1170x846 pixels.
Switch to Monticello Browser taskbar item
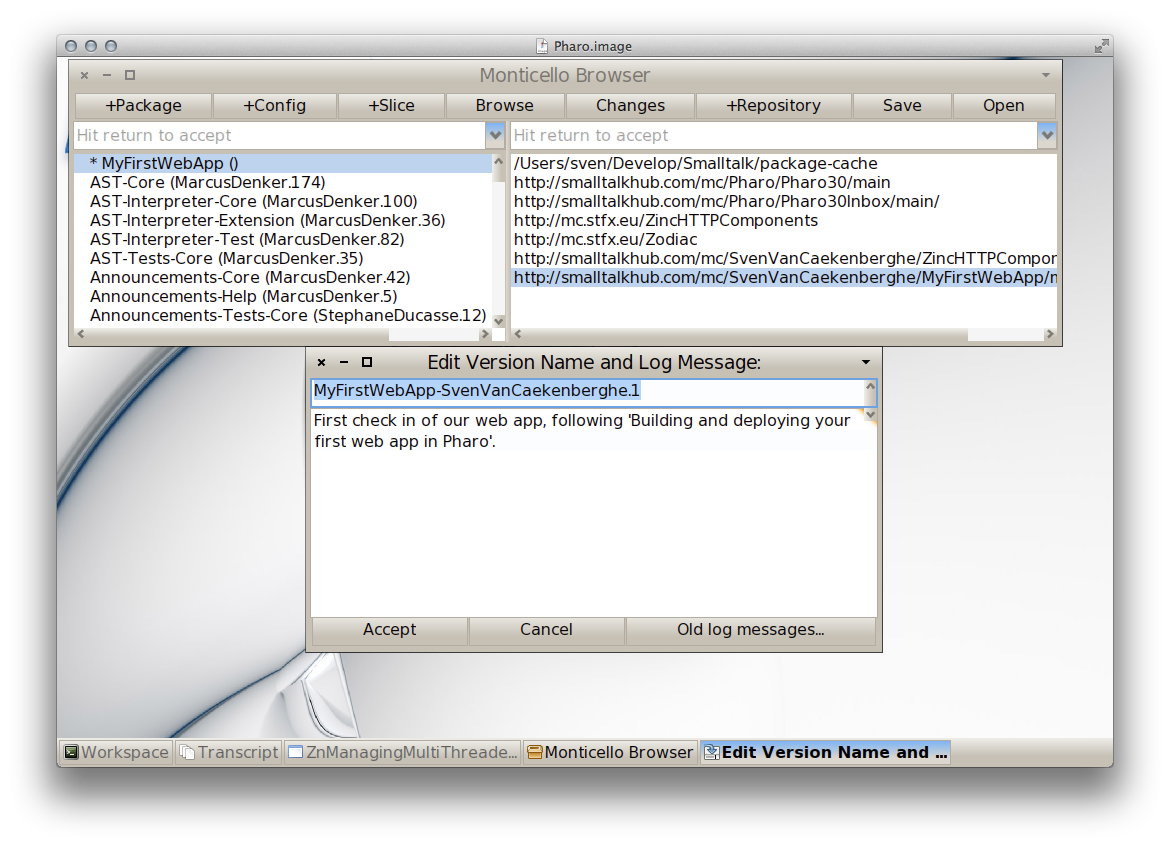tap(610, 752)
